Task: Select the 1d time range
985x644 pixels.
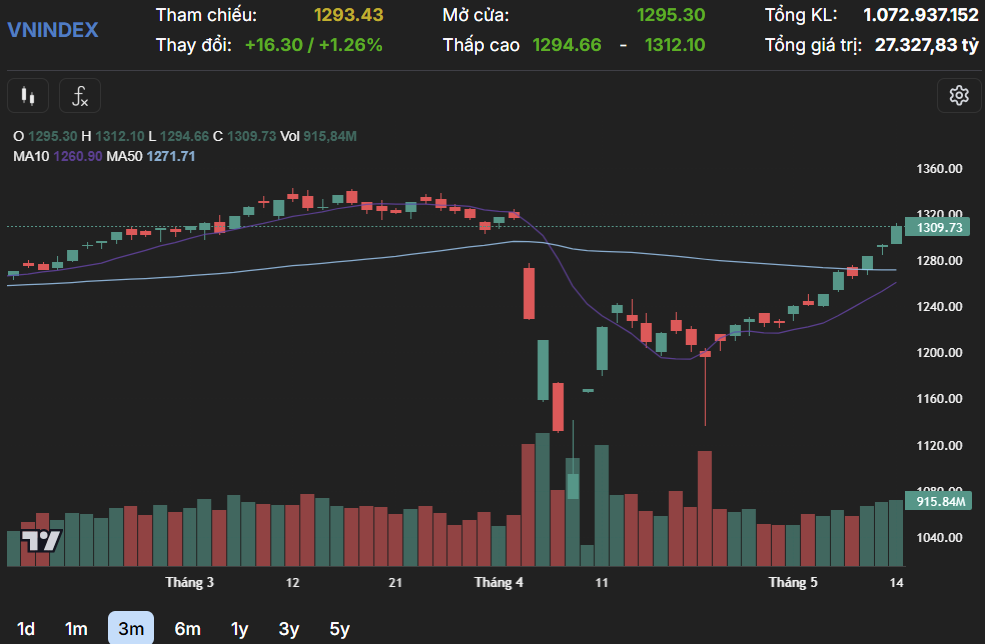Action: (x=26, y=628)
